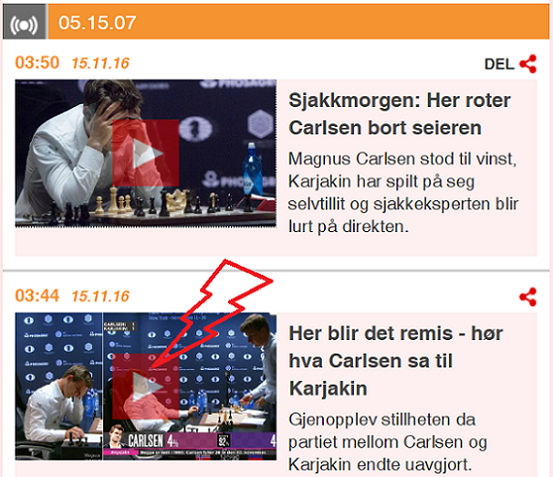The image size is (553, 477).
Task: Play the remis Carlsen-Karjakin video
Action: pyautogui.click(x=146, y=386)
